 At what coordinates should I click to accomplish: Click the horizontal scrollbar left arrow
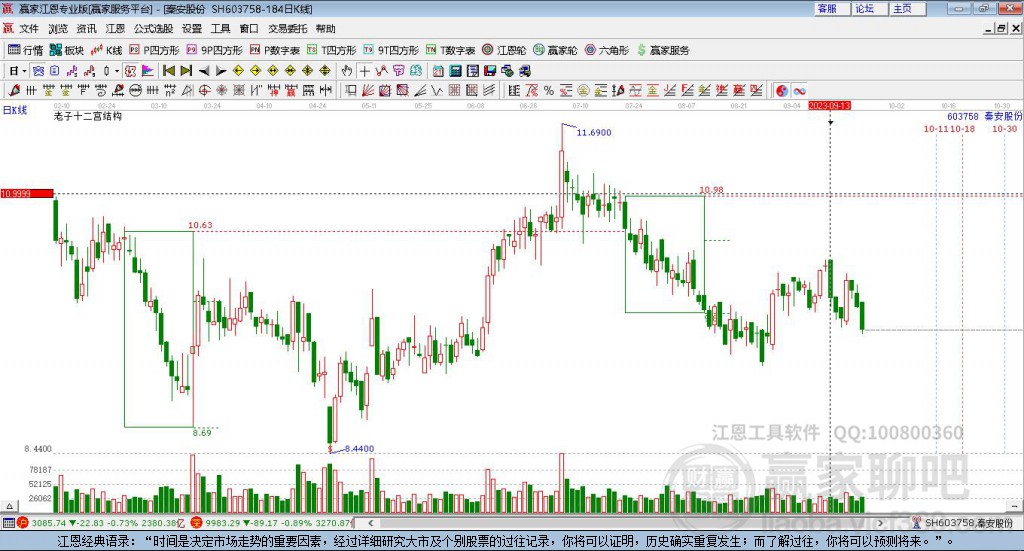click(370, 523)
